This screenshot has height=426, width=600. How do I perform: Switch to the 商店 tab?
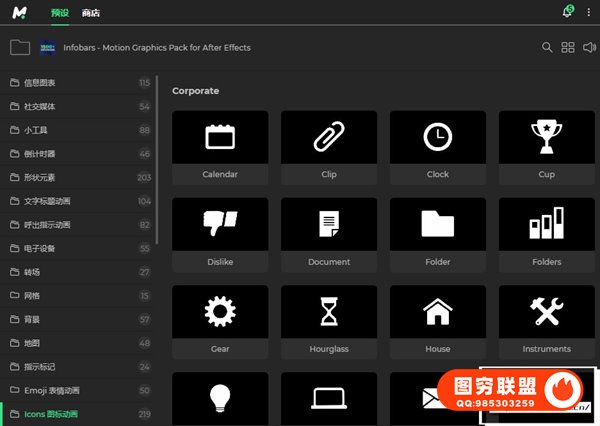91,13
